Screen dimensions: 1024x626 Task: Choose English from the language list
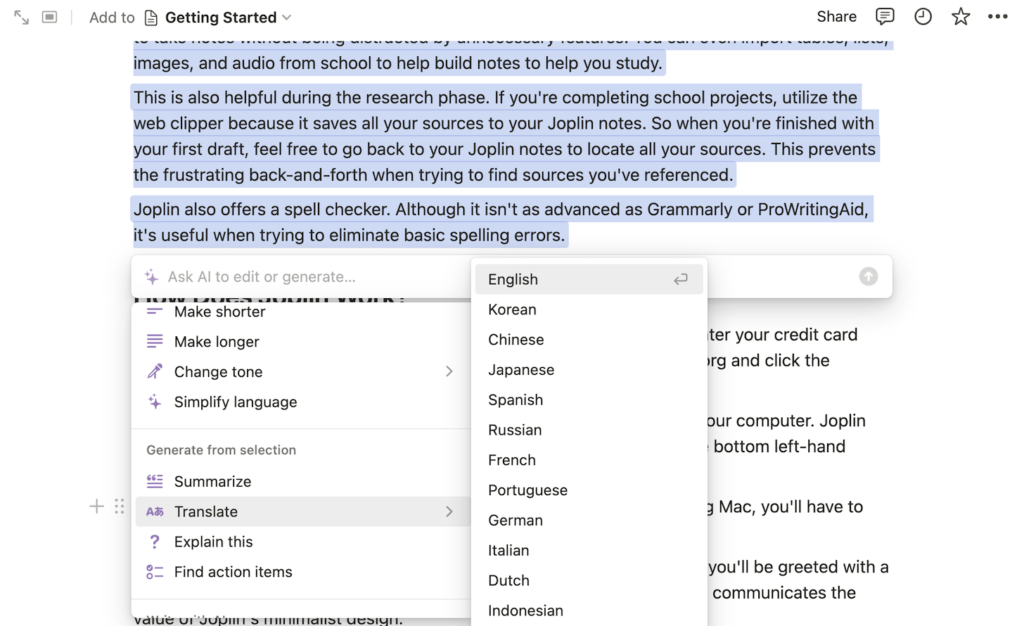pyautogui.click(x=512, y=279)
